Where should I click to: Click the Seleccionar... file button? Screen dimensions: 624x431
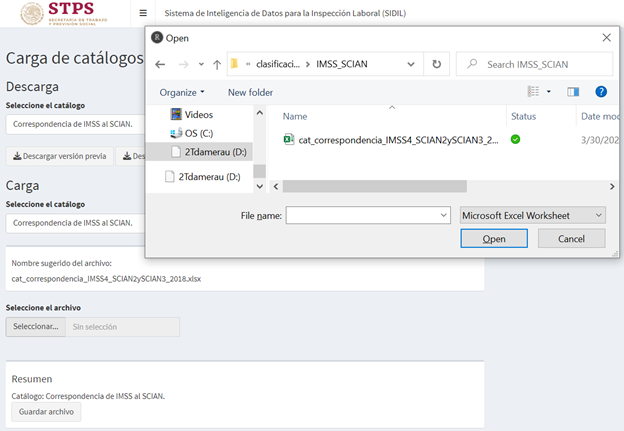(x=35, y=327)
